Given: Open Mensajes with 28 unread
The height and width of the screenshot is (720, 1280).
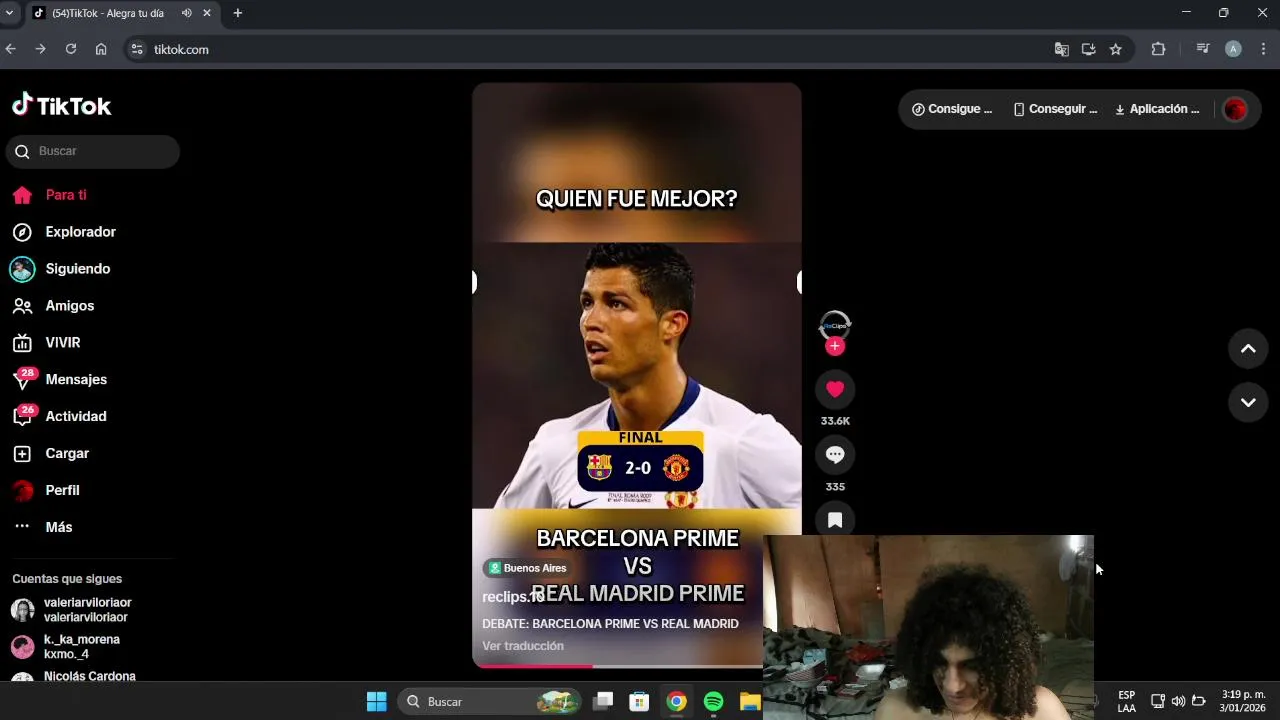Looking at the screenshot, I should coord(59,380).
